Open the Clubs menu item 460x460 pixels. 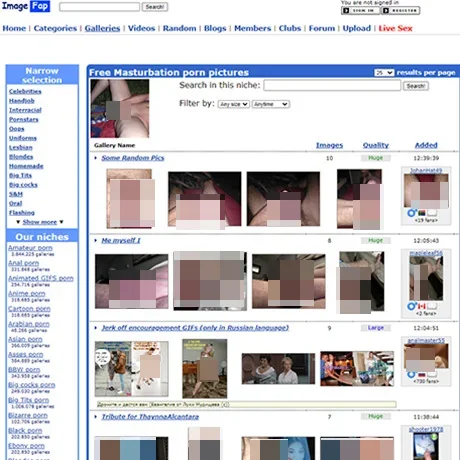pyautogui.click(x=290, y=28)
